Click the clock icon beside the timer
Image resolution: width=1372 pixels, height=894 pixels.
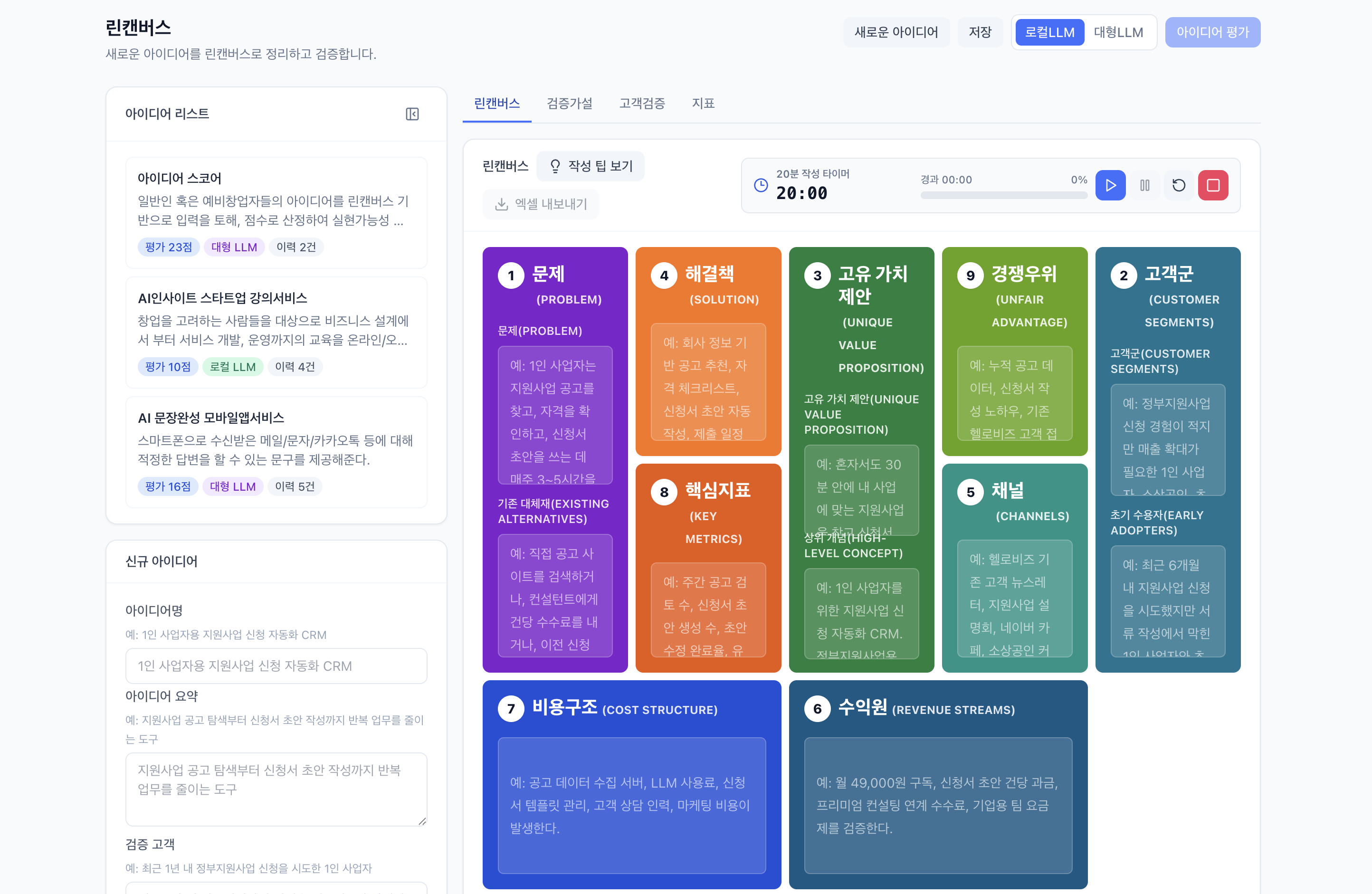(x=761, y=185)
